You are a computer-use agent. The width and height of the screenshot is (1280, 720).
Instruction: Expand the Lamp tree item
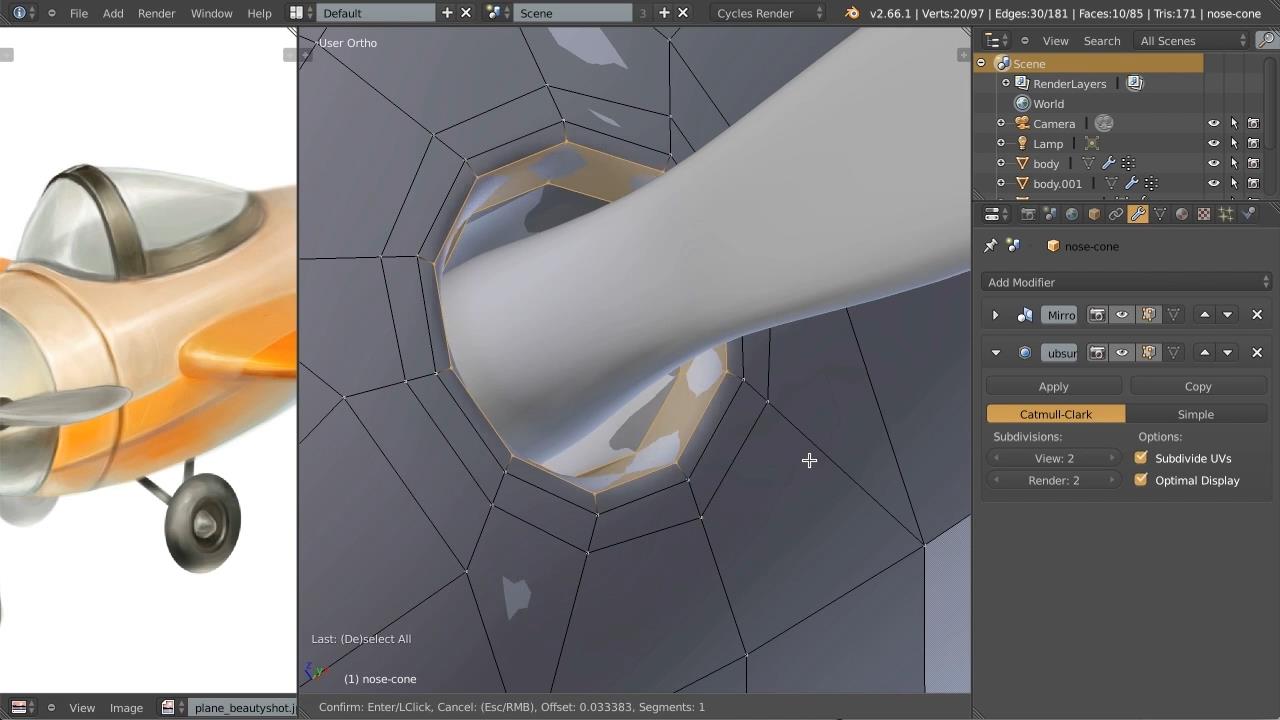[1001, 143]
